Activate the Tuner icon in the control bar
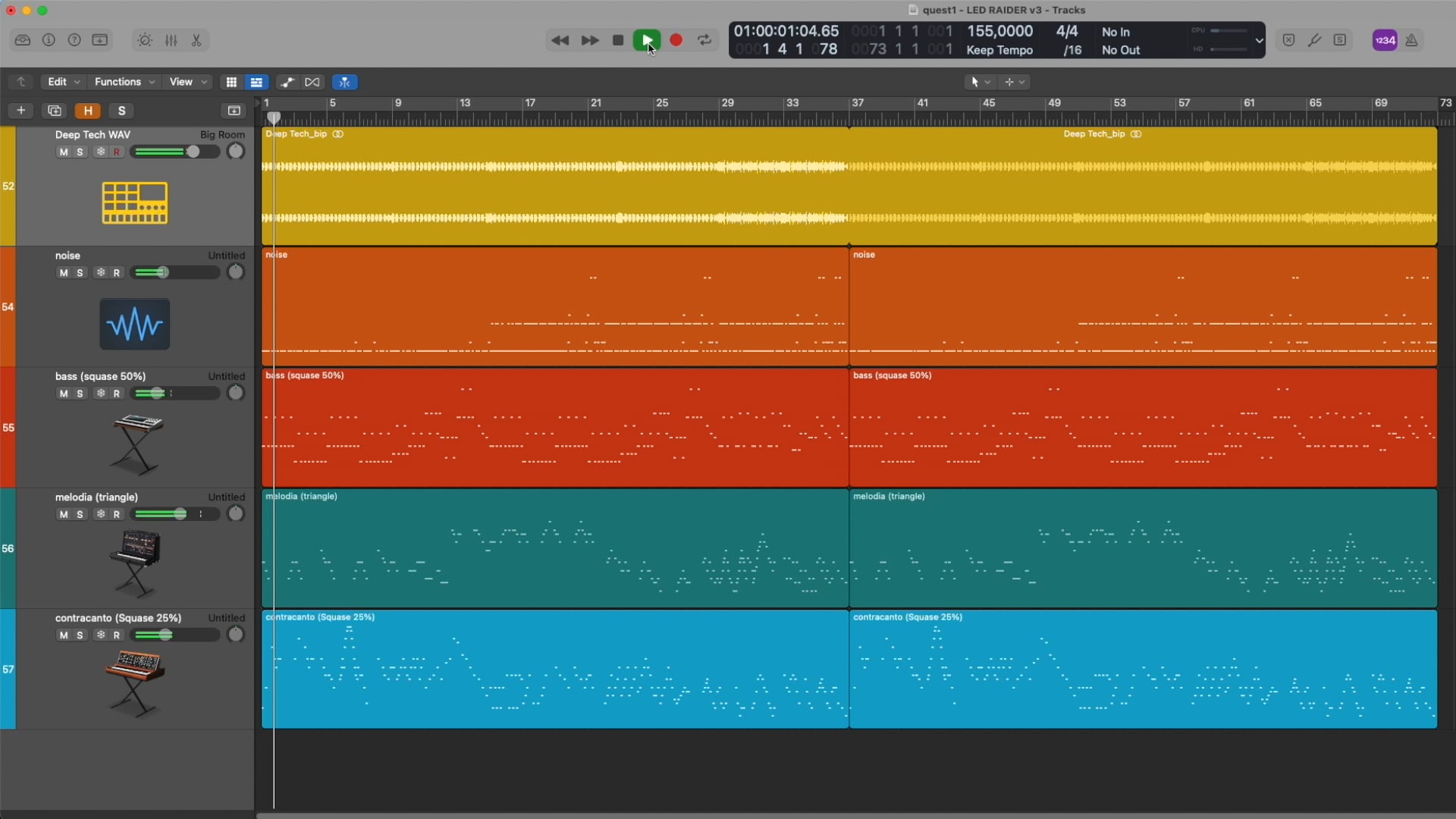1456x819 pixels. 1314,40
